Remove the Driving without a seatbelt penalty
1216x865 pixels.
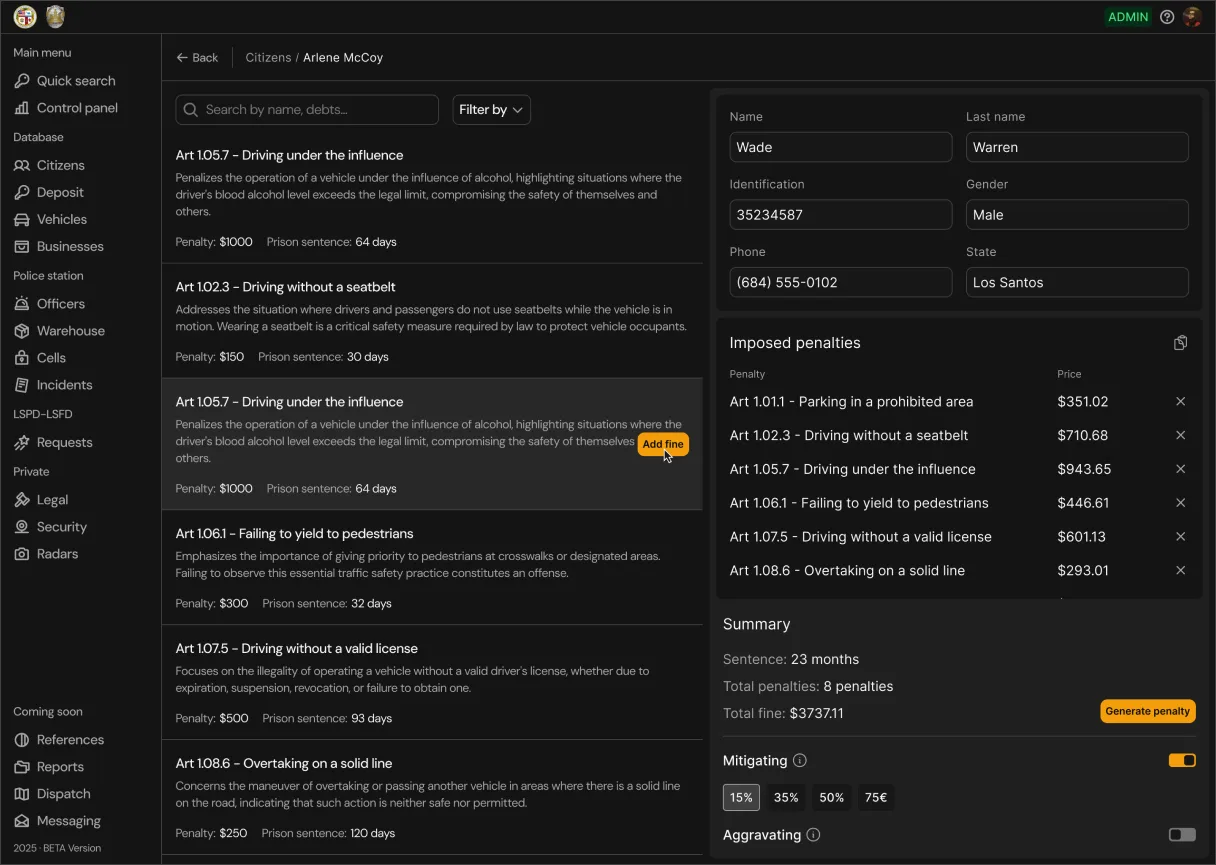(1181, 436)
